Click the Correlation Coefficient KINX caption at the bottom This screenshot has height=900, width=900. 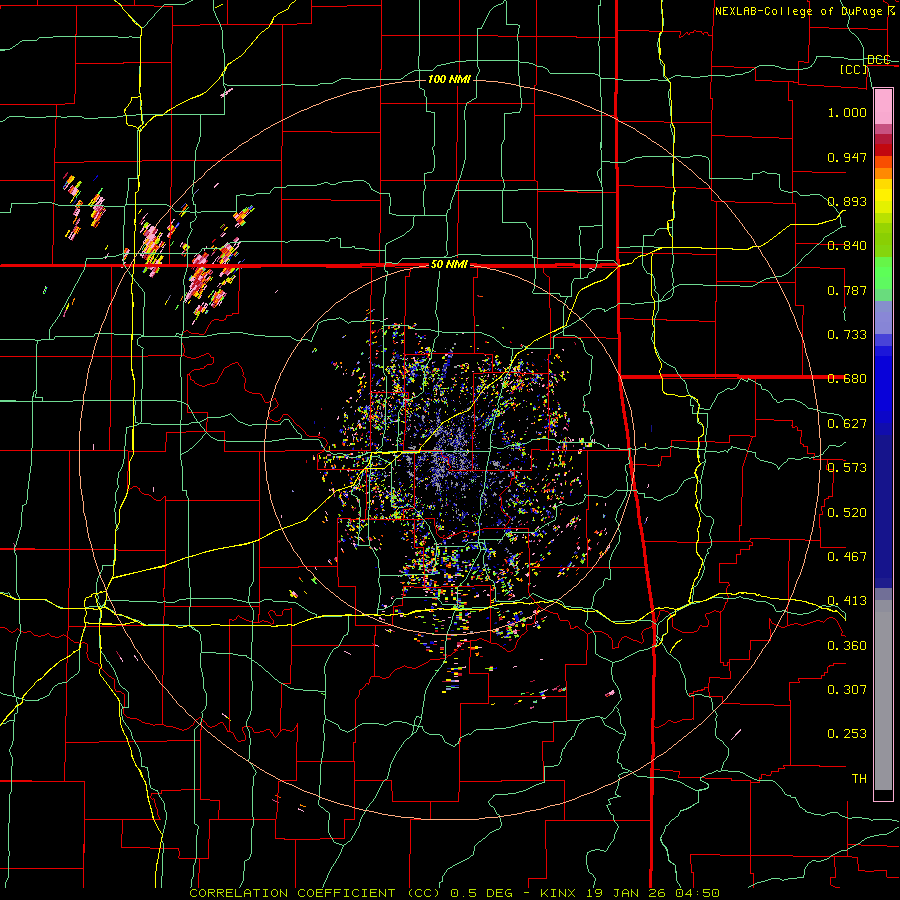[454, 893]
